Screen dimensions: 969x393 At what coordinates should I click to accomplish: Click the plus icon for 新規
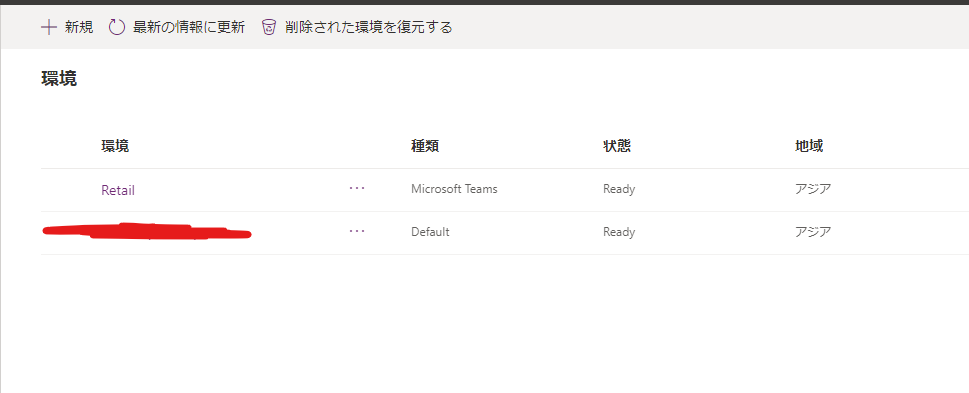(x=49, y=27)
